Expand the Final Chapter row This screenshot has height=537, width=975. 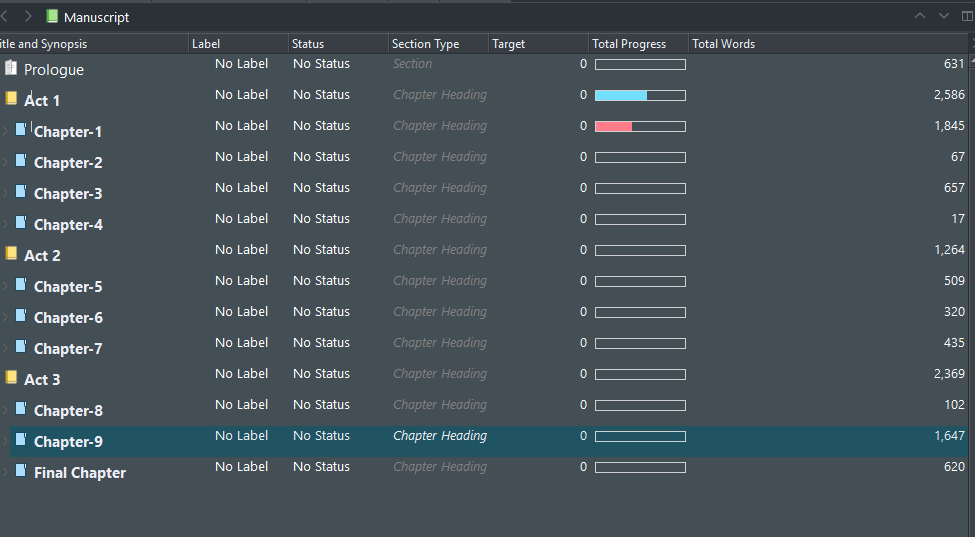tap(5, 472)
